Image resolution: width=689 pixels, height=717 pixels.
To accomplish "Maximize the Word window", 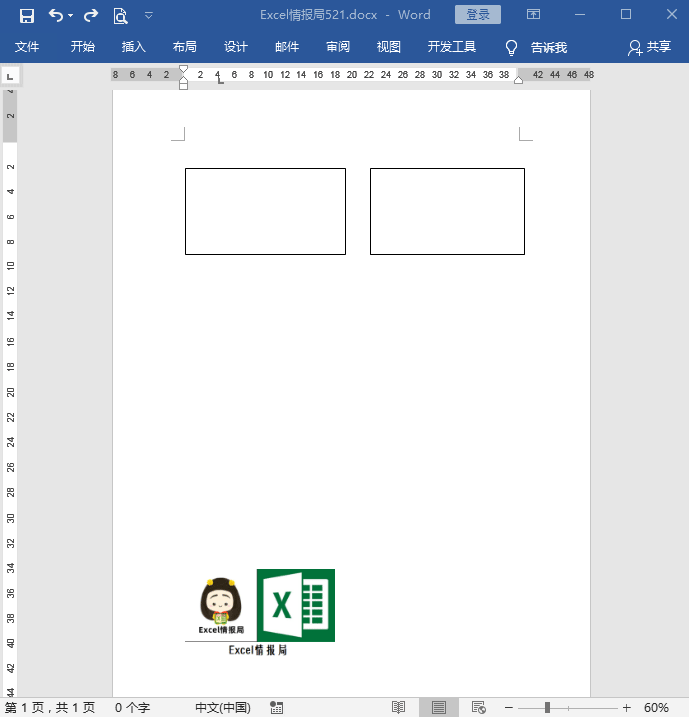I will click(x=626, y=15).
